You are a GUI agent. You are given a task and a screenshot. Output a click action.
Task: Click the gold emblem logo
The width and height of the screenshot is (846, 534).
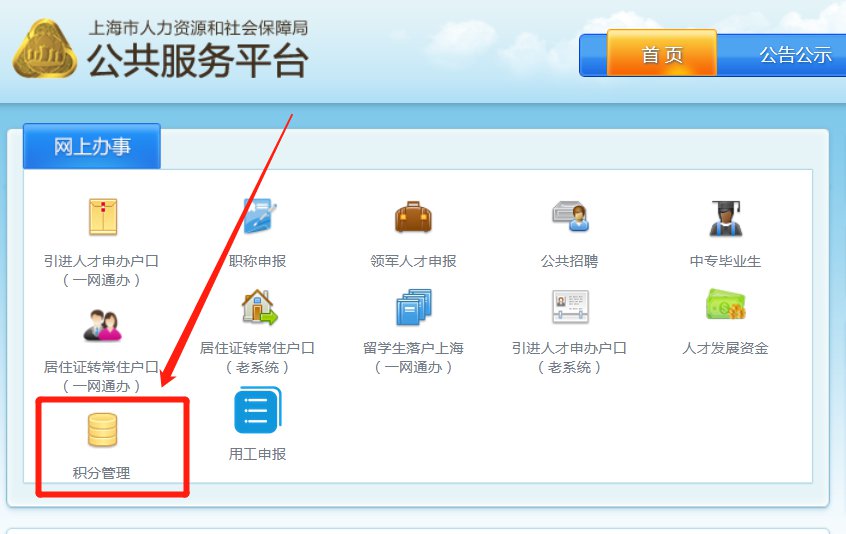click(44, 49)
